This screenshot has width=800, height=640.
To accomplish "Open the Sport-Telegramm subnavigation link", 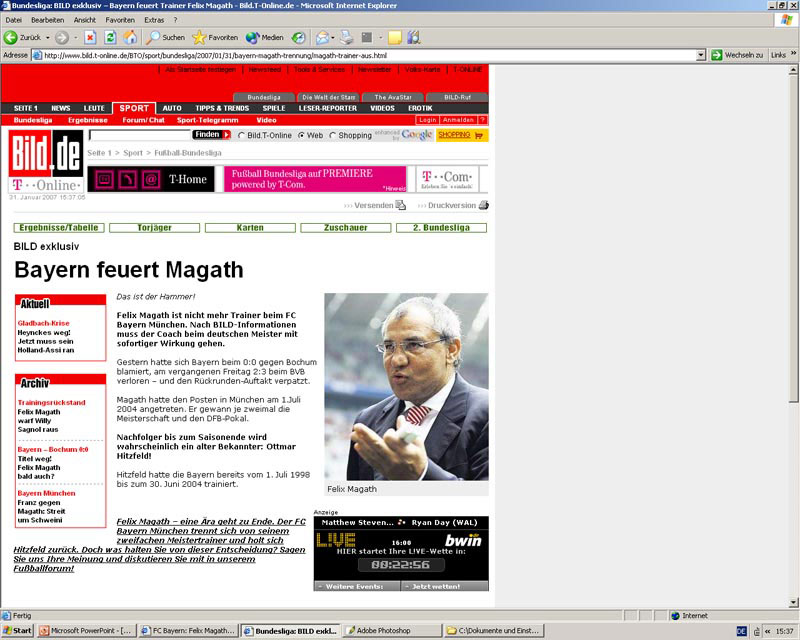I will pyautogui.click(x=207, y=120).
